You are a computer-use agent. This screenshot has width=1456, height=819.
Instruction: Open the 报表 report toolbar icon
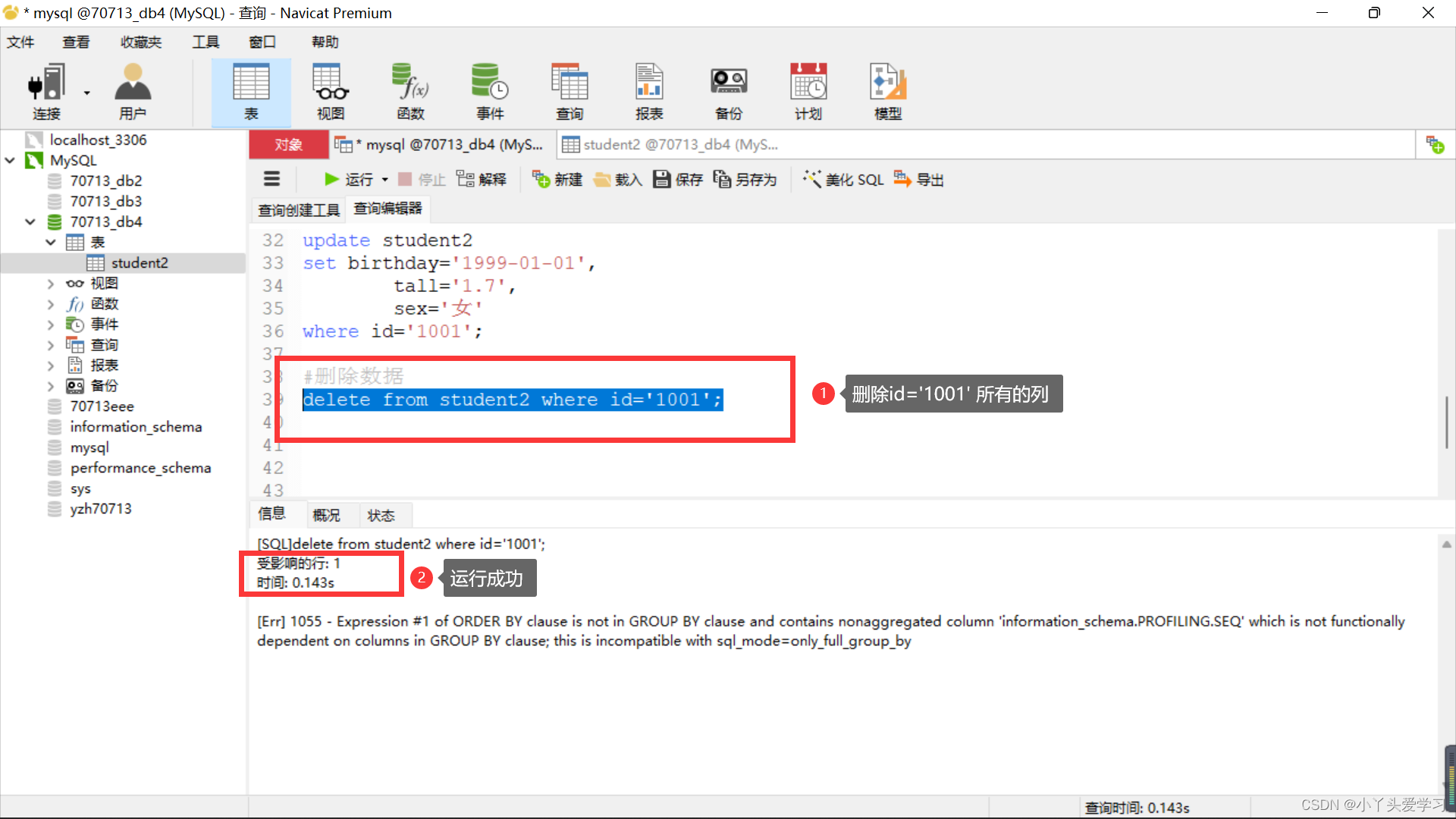point(649,92)
